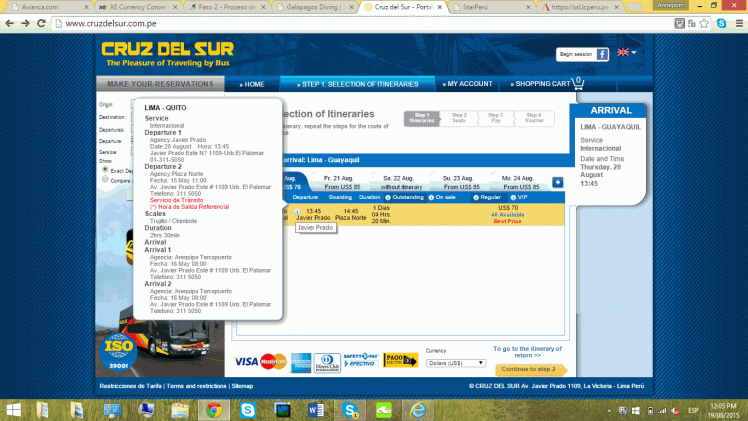The width and height of the screenshot is (748, 421).
Task: Open the SHOPPING CART menu item
Action: point(540,84)
